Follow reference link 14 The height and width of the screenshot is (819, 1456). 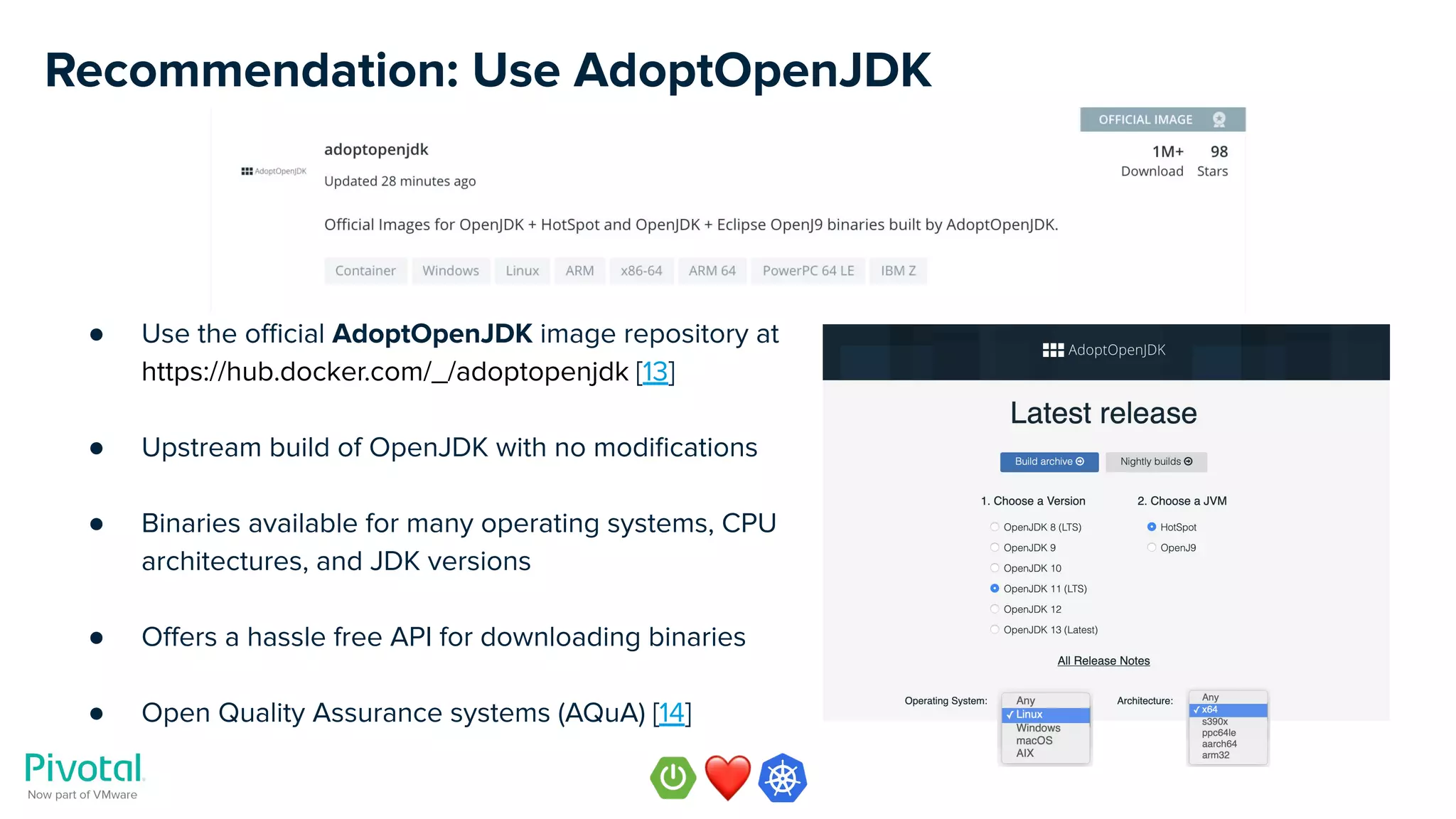tap(672, 713)
